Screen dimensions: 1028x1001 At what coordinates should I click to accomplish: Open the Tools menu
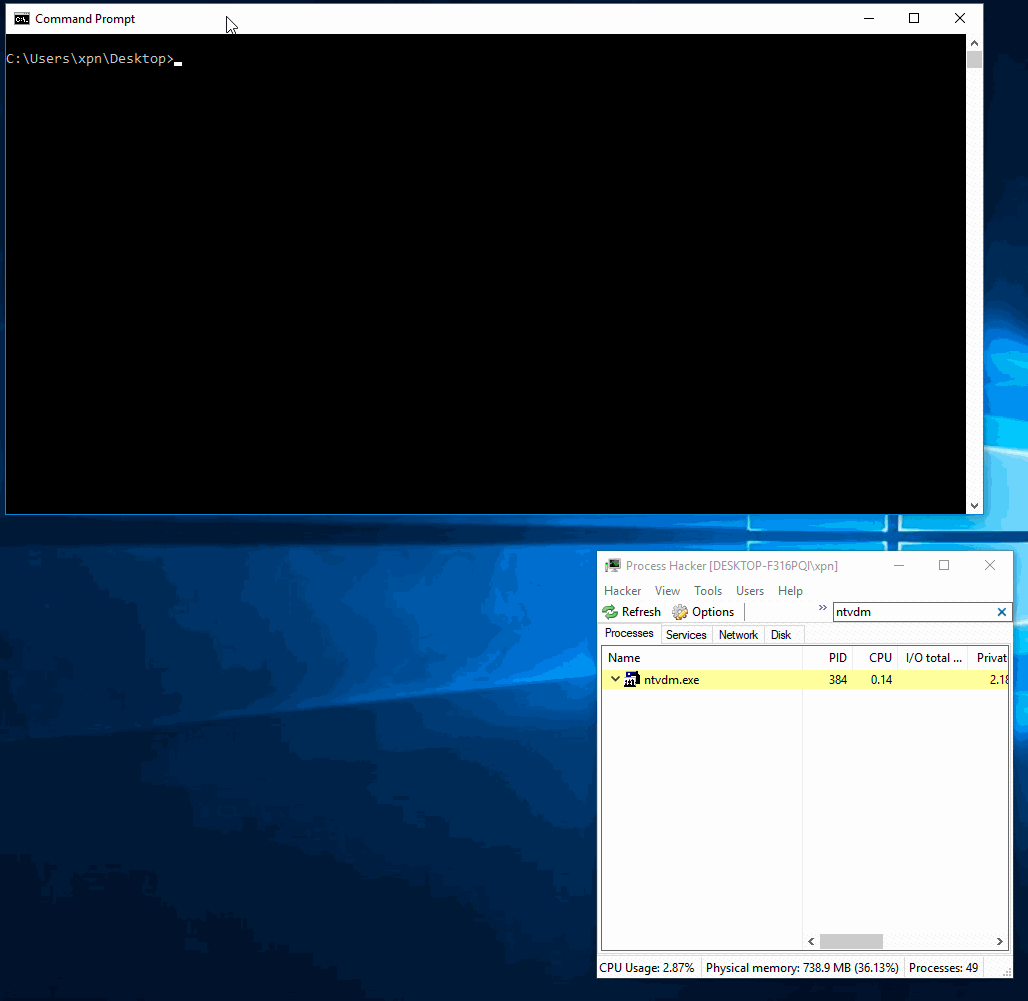pos(708,591)
